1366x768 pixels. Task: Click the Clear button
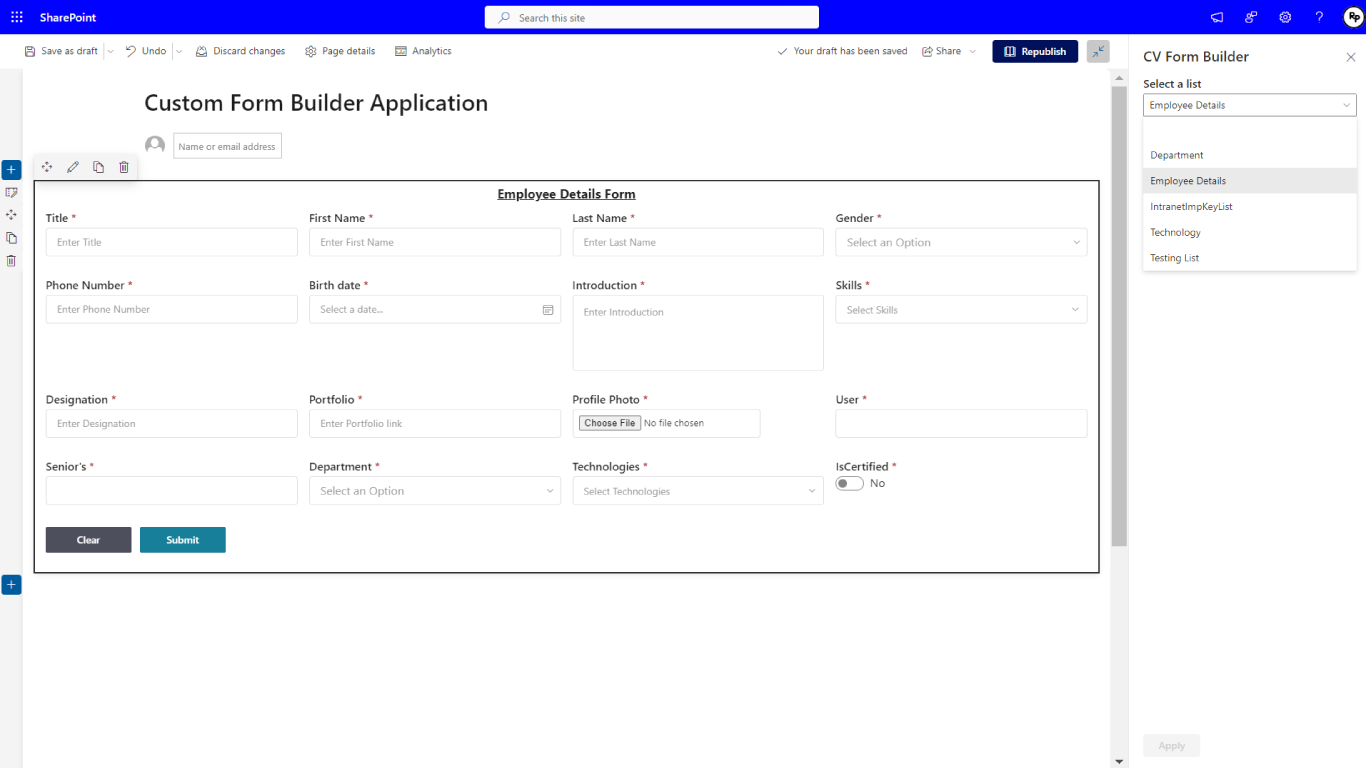(88, 540)
